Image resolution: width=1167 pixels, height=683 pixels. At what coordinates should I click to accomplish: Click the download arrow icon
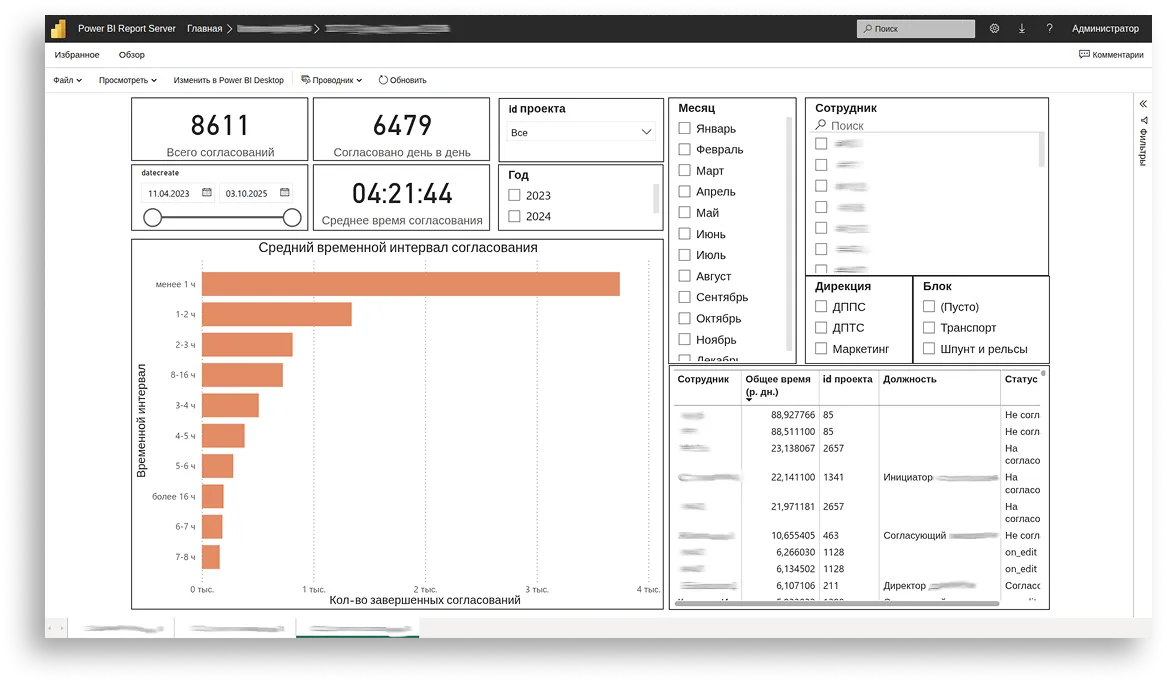[1021, 29]
